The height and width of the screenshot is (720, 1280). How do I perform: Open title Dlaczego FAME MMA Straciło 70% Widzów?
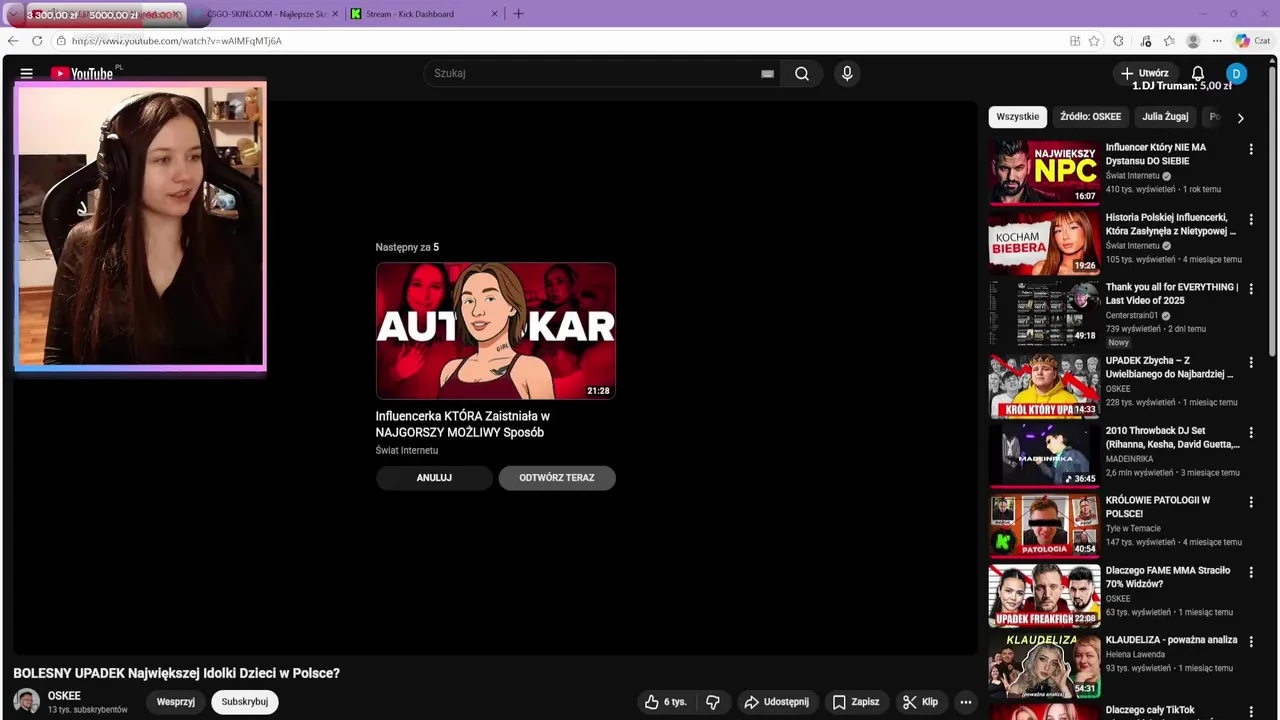(x=1168, y=577)
